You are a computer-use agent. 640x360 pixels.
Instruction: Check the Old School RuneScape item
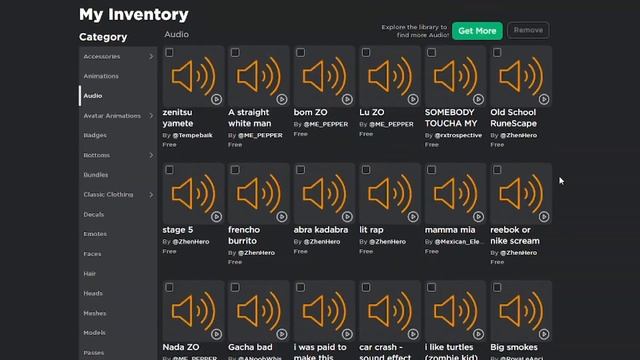point(497,52)
